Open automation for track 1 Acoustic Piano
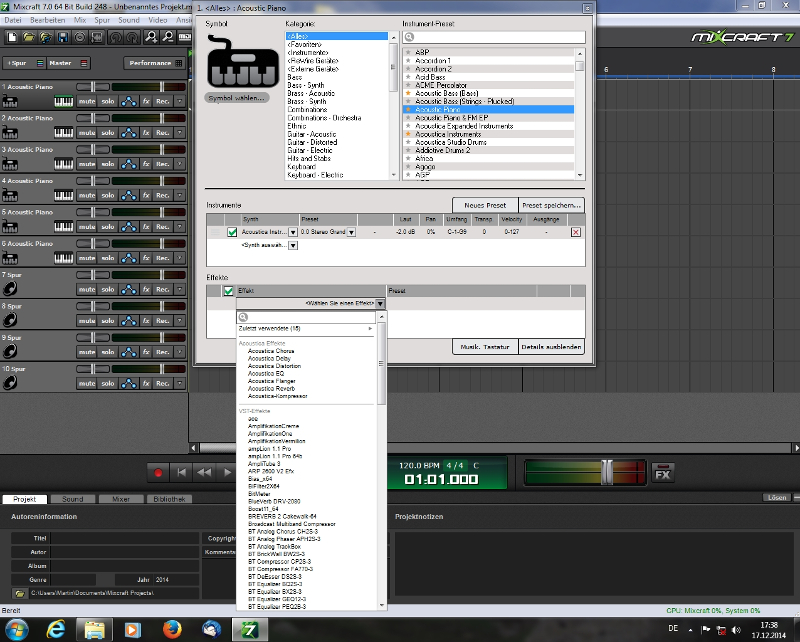The height and width of the screenshot is (642, 800). click(129, 102)
